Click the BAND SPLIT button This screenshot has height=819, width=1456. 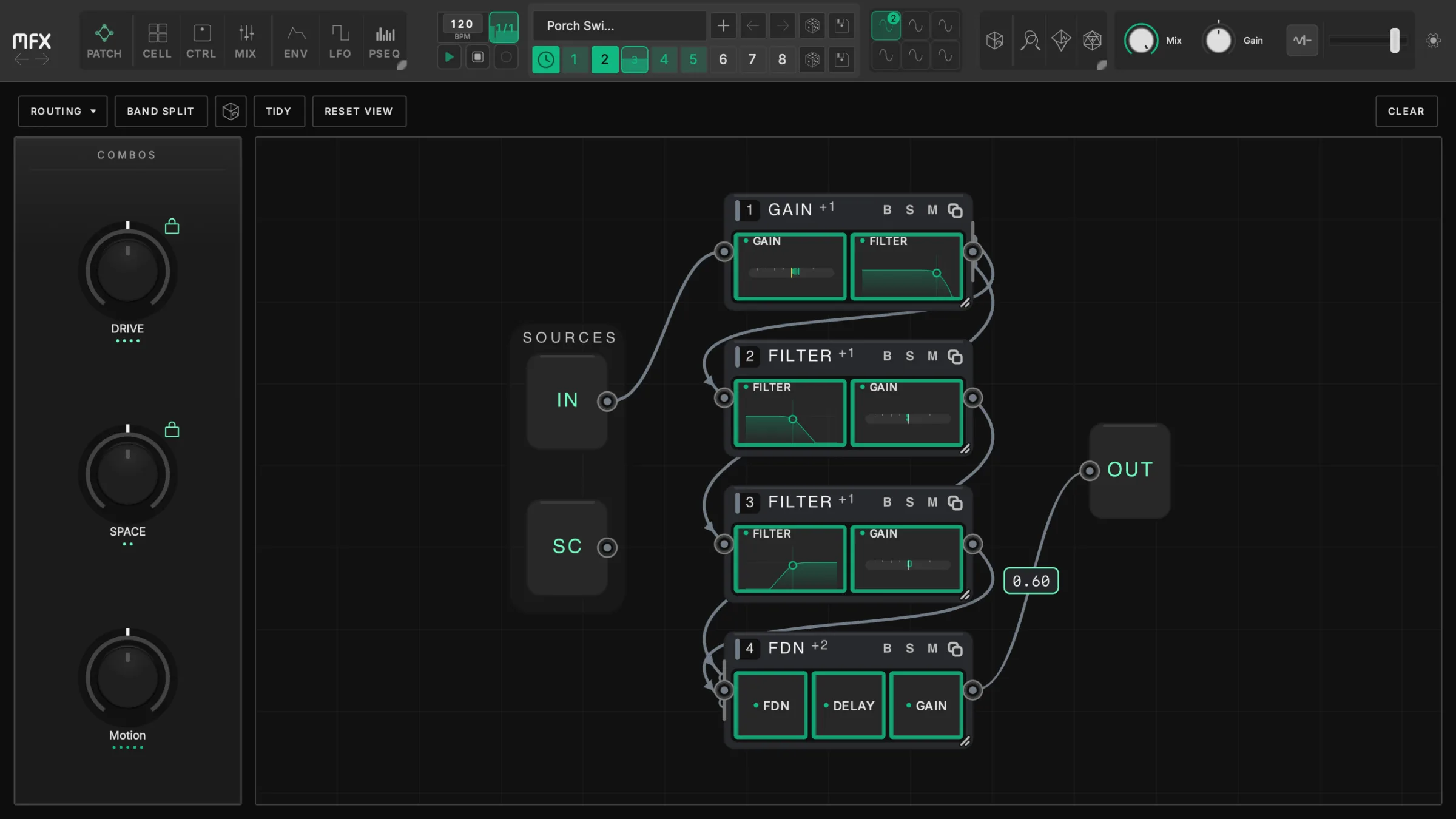click(x=161, y=112)
